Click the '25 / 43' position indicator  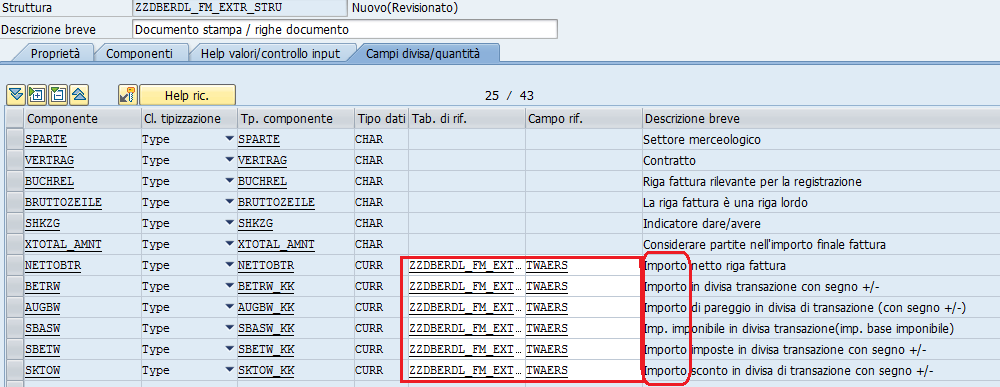(x=509, y=96)
